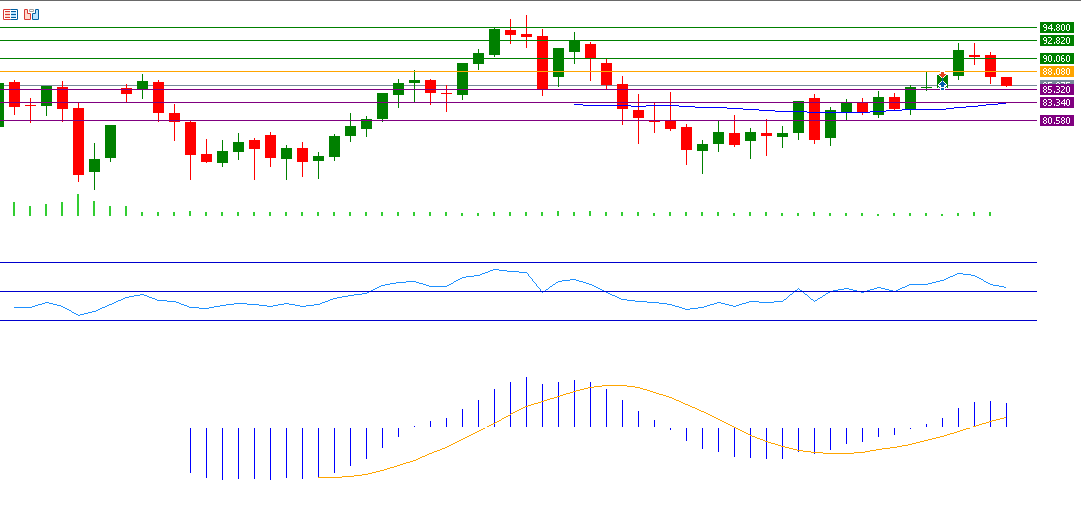Select the tallest green volume bar

coord(77,205)
